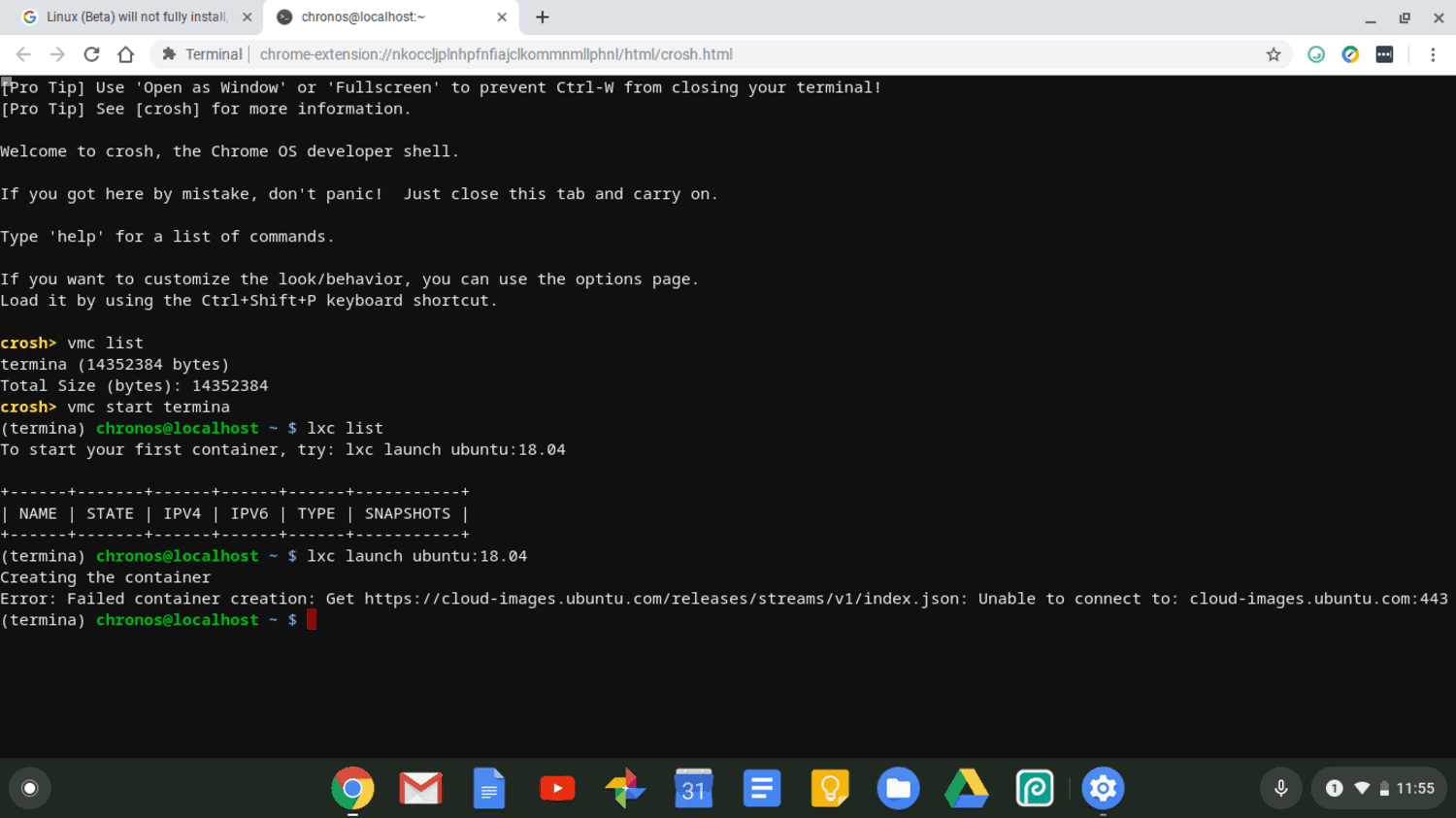Click the 'lxc launch ubuntu:18.04' command
This screenshot has height=818, width=1456.
[417, 556]
